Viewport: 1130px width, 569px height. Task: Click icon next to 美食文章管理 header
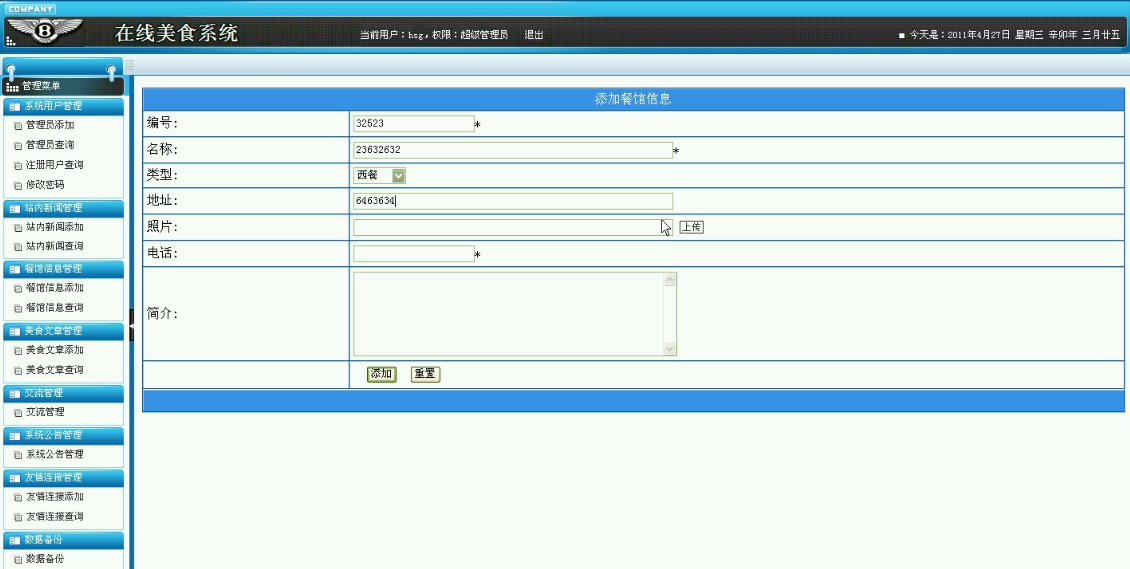pyautogui.click(x=15, y=331)
